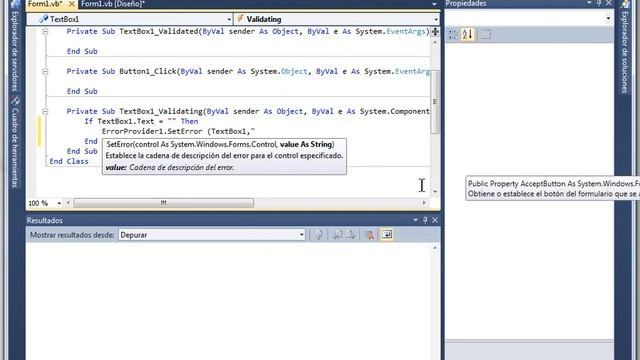Collapse the Button1_Click sub
Screen dimensions: 640x360
[45, 71]
